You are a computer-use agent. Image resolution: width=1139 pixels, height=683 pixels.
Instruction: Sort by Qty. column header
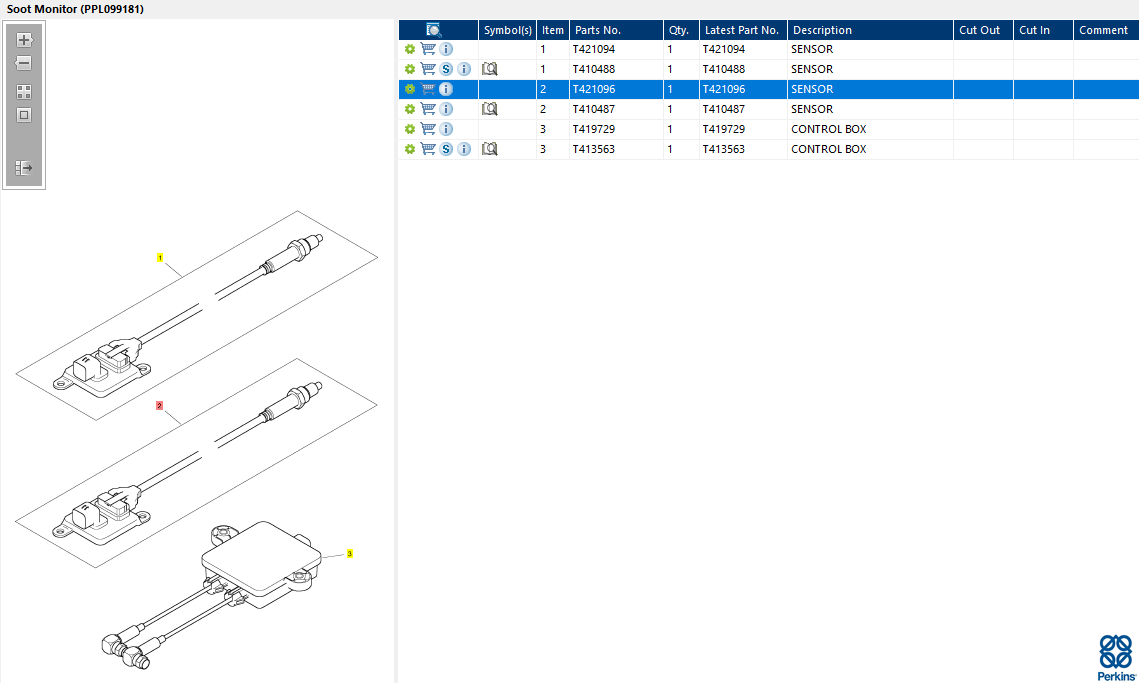coord(681,30)
